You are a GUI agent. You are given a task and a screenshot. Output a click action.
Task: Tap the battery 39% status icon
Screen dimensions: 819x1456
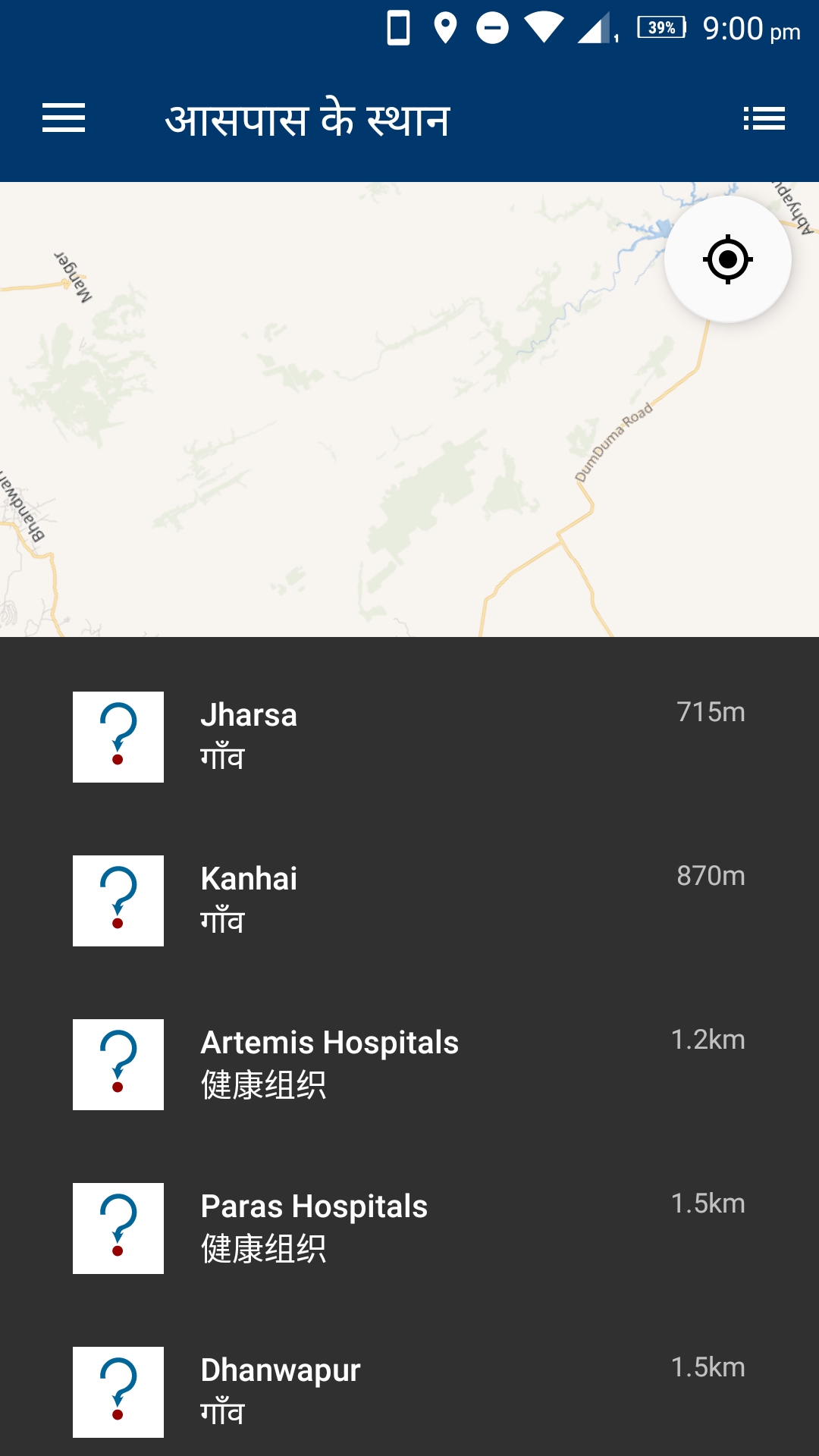(x=661, y=28)
